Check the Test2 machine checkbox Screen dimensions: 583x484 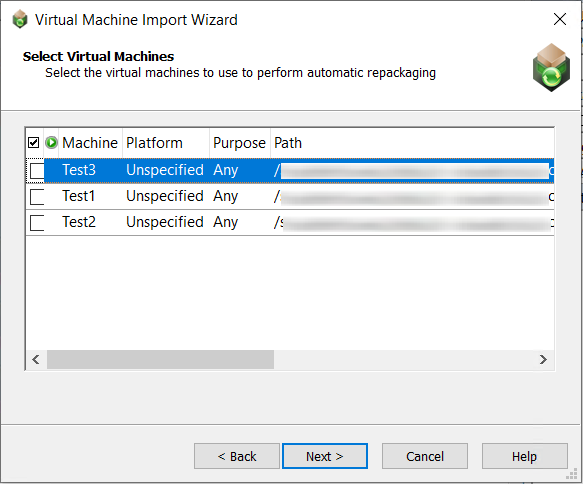point(37,223)
